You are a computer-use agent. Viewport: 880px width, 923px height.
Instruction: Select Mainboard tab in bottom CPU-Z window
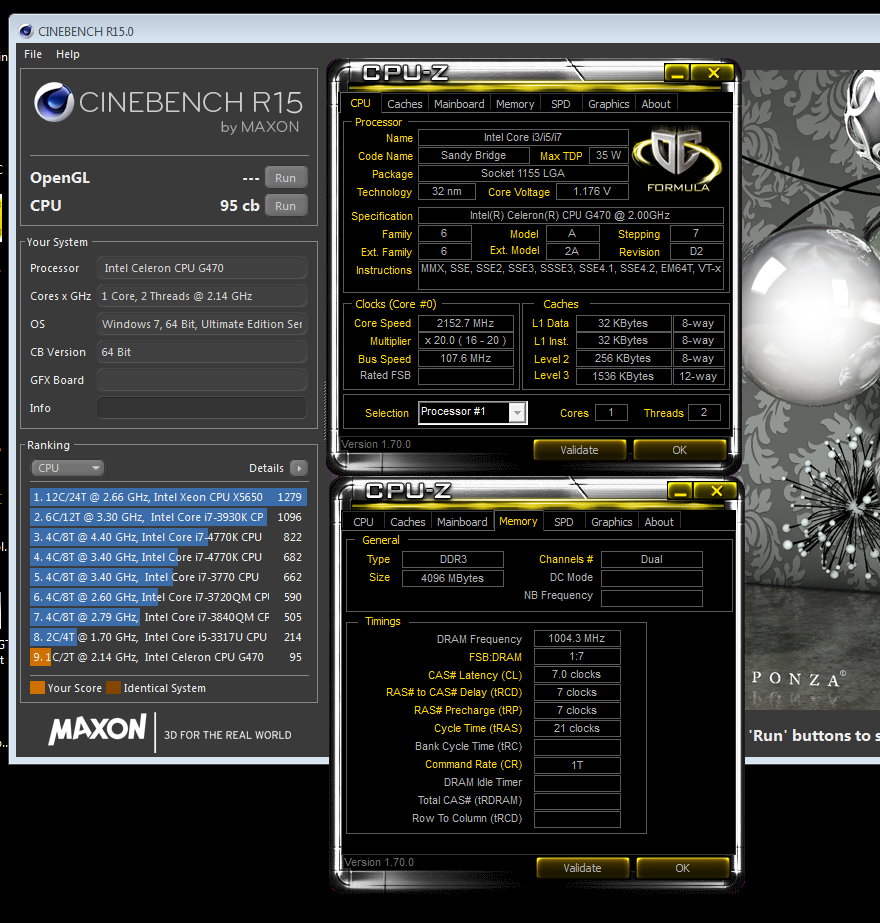[462, 522]
